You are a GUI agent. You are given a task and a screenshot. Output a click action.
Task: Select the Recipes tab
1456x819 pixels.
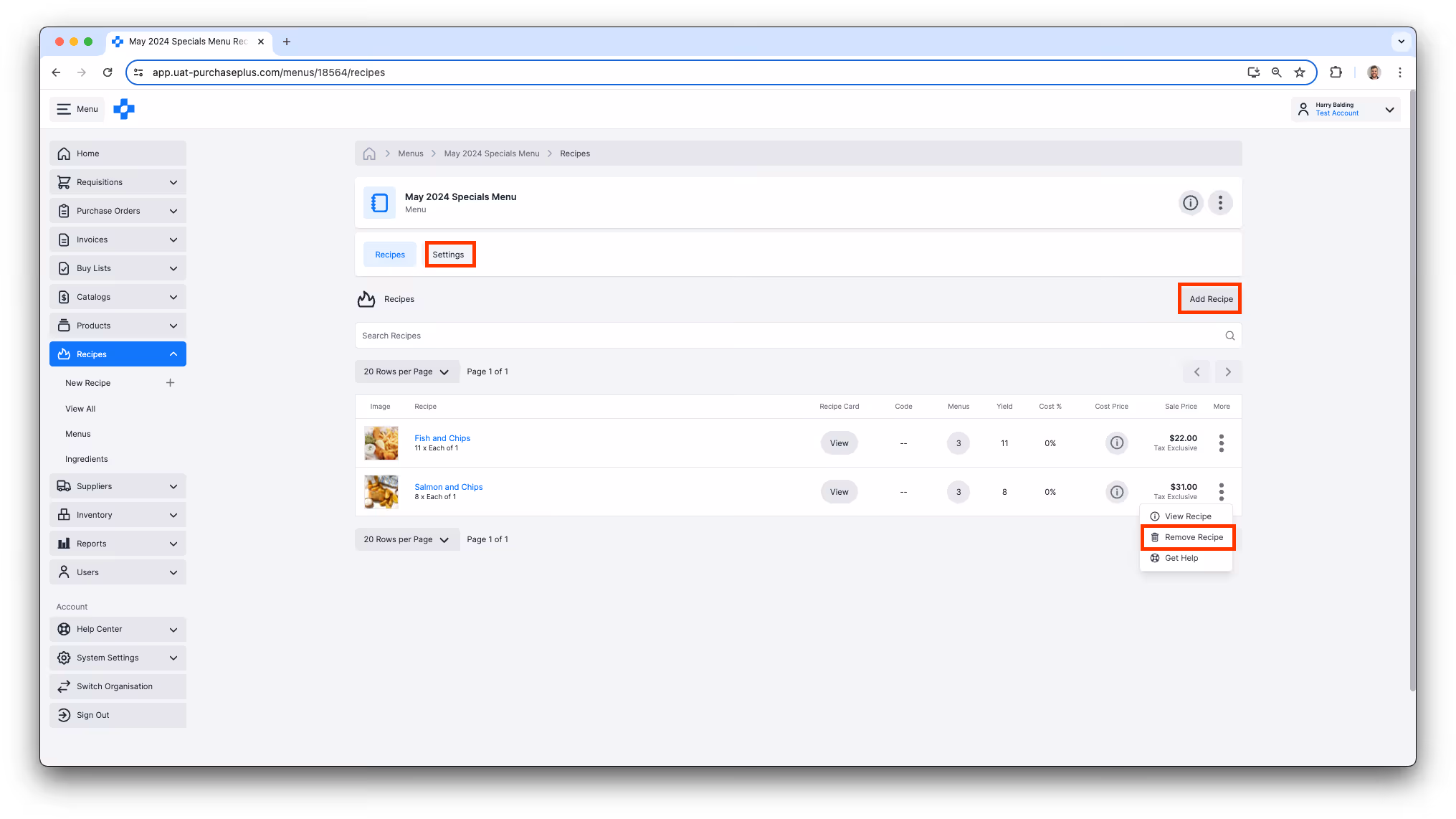tap(390, 255)
